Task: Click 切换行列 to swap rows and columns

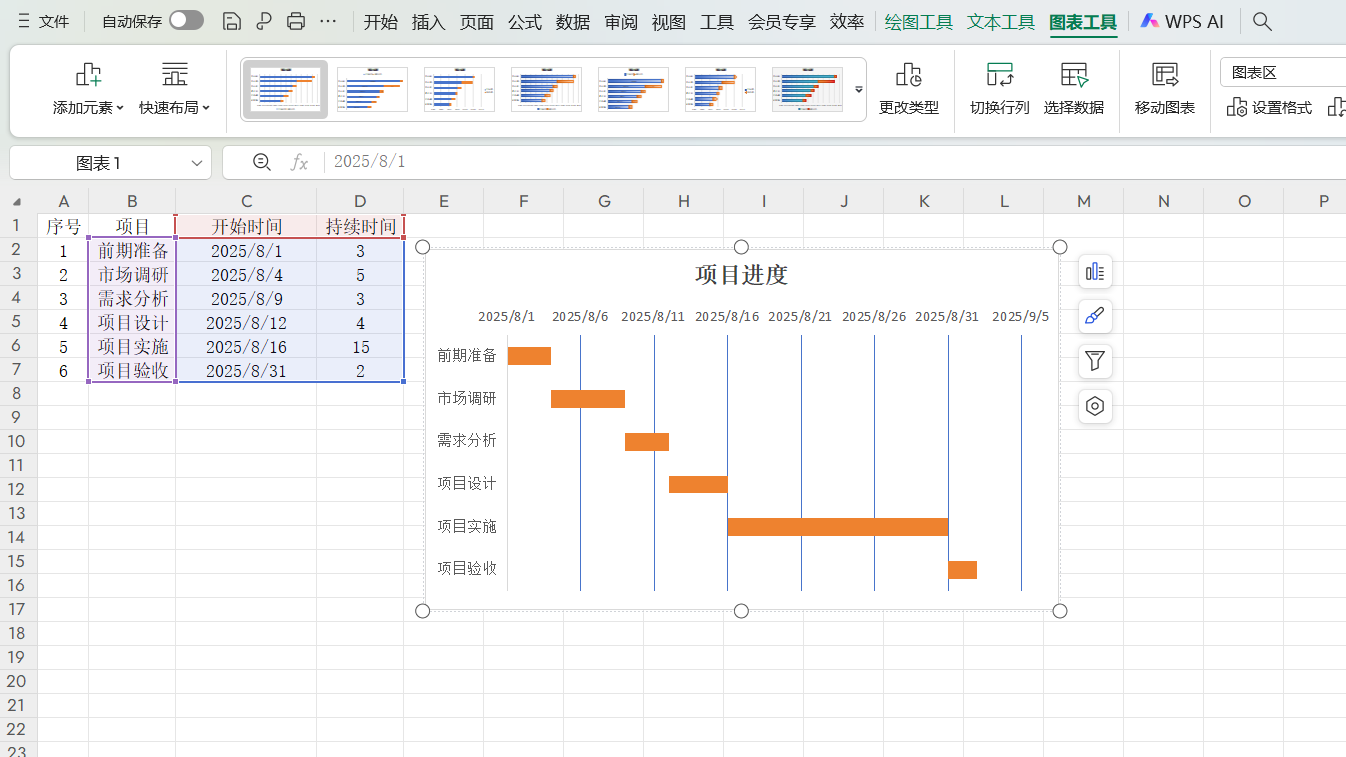Action: (x=998, y=89)
